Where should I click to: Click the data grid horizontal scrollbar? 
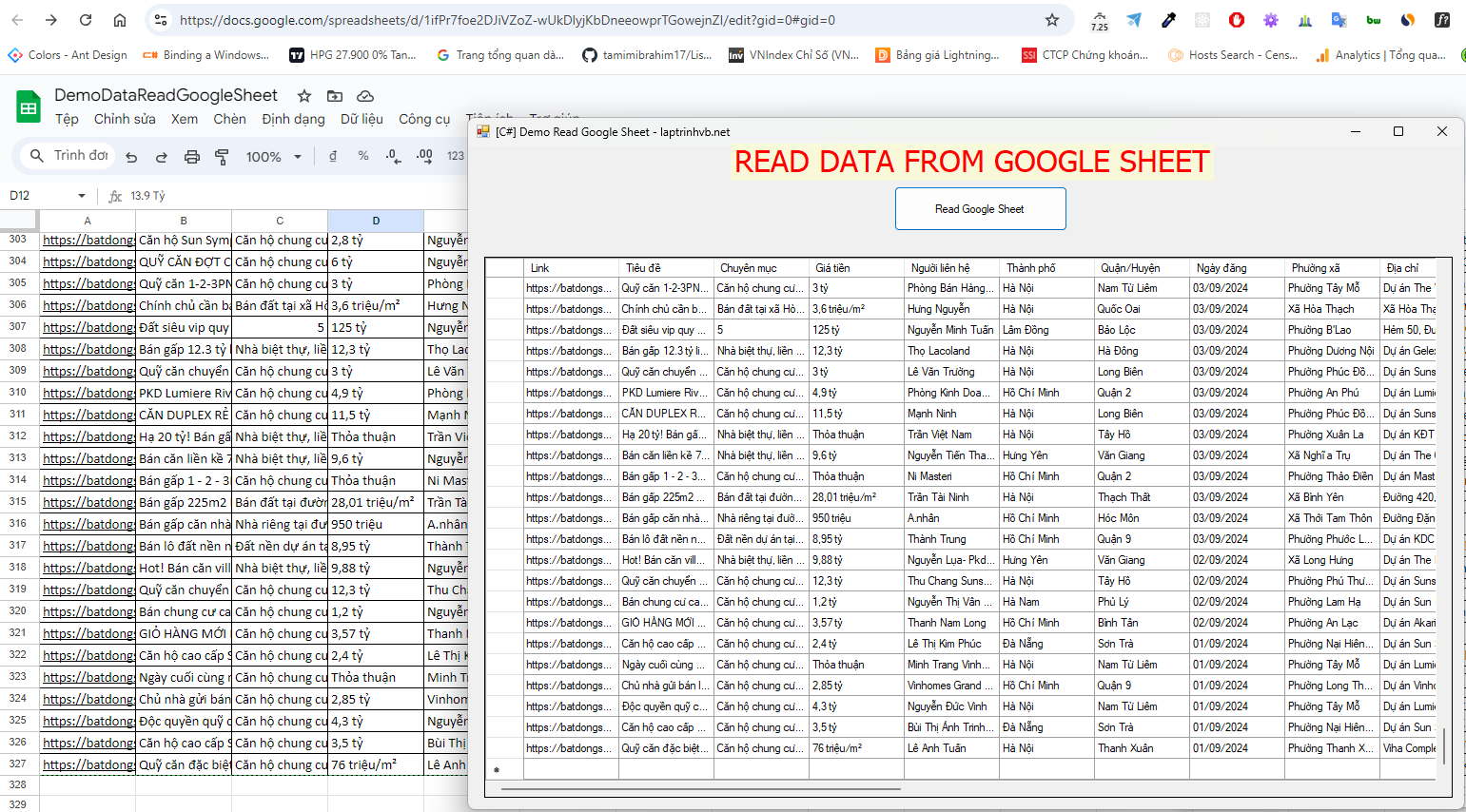tap(702, 788)
